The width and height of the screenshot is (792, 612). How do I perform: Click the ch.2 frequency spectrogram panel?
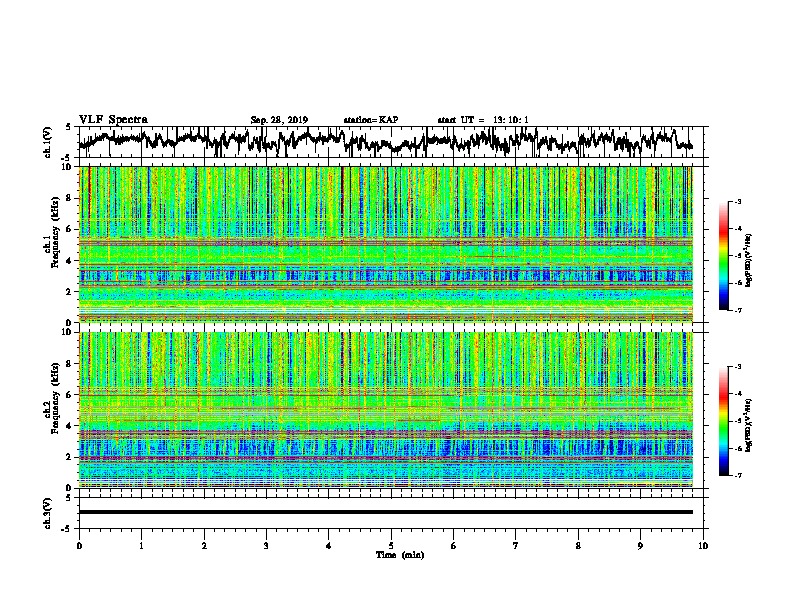386,410
